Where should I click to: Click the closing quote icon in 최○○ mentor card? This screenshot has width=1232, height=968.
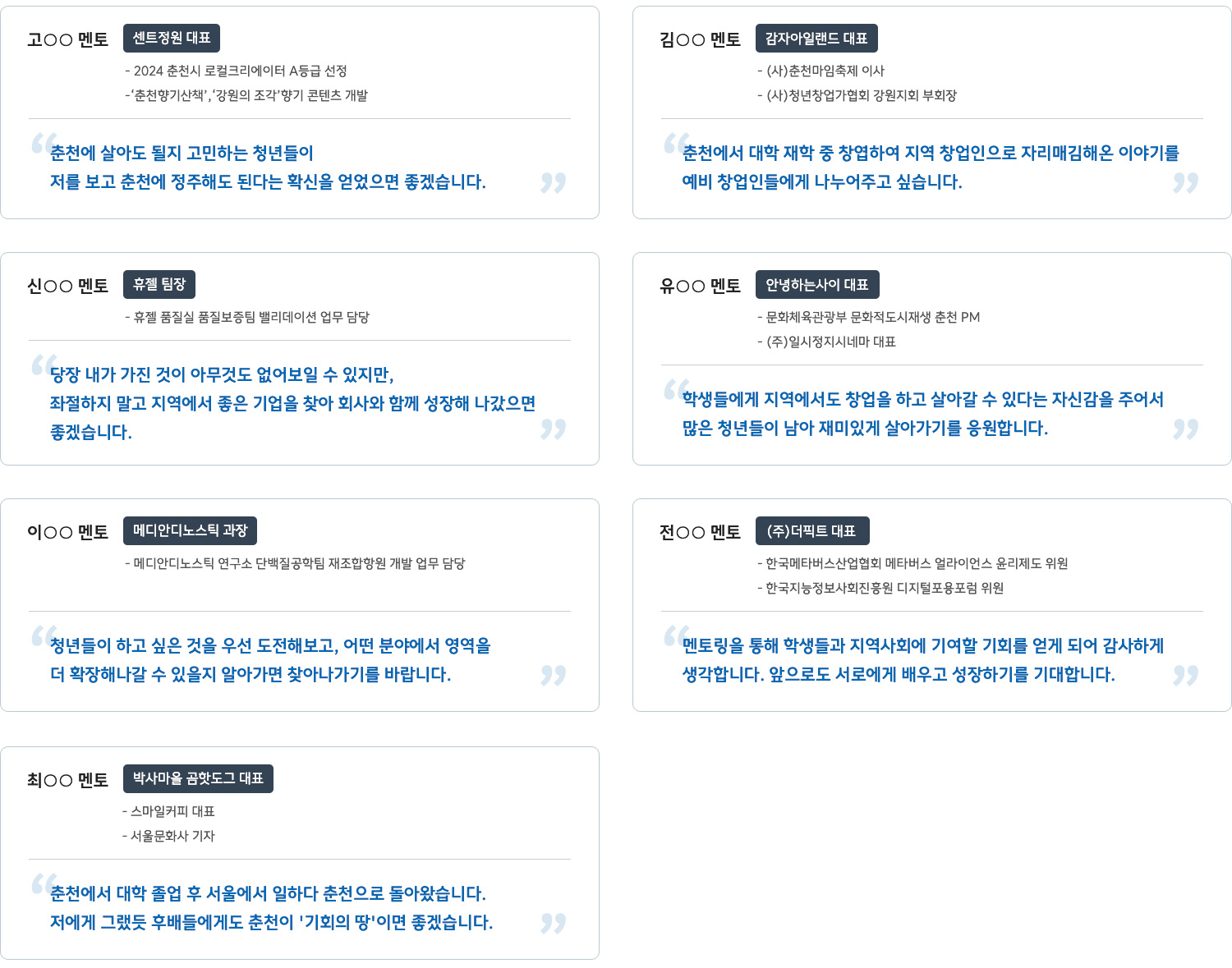[x=553, y=923]
